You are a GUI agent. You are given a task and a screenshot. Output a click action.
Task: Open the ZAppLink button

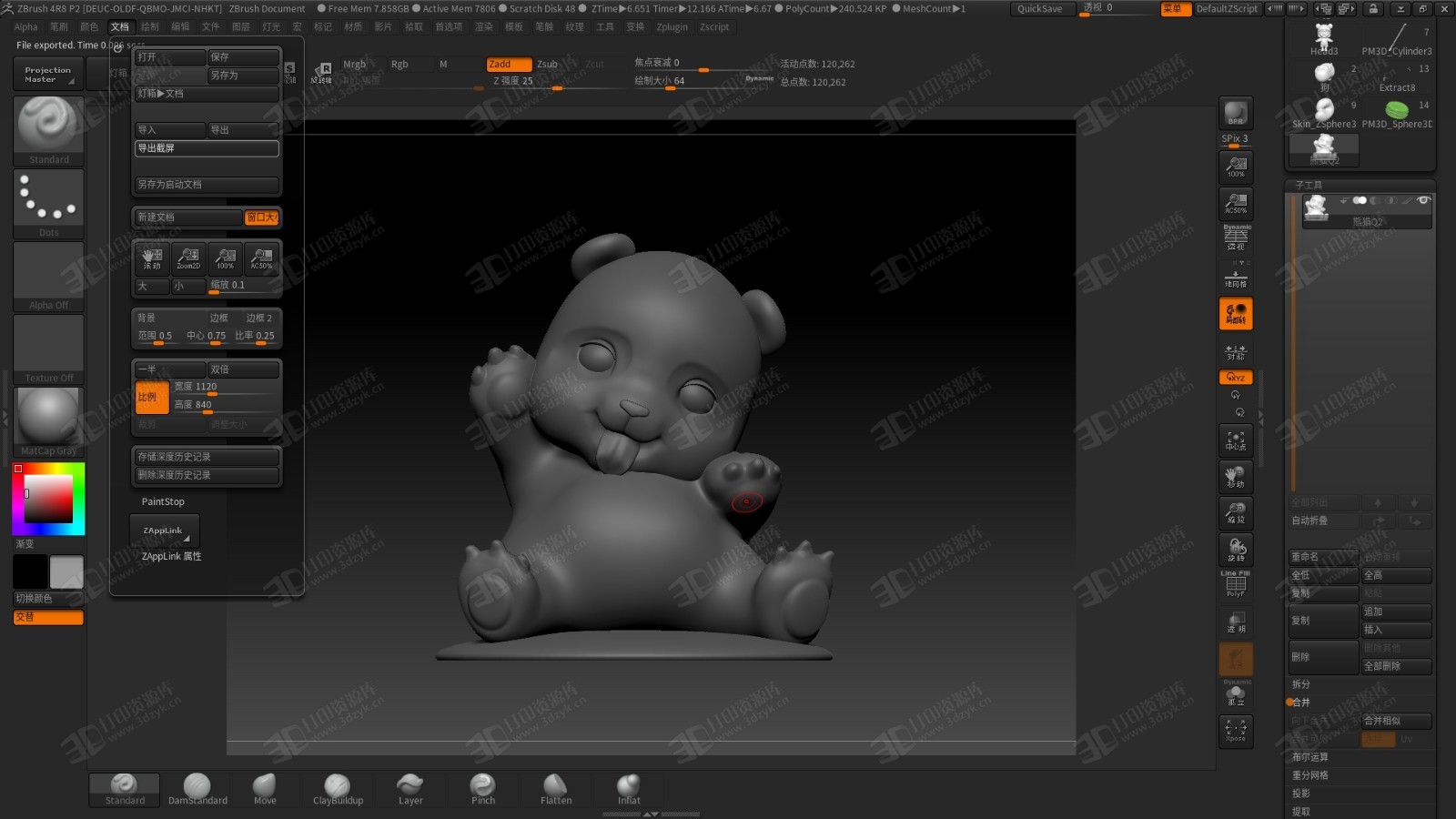click(x=164, y=531)
